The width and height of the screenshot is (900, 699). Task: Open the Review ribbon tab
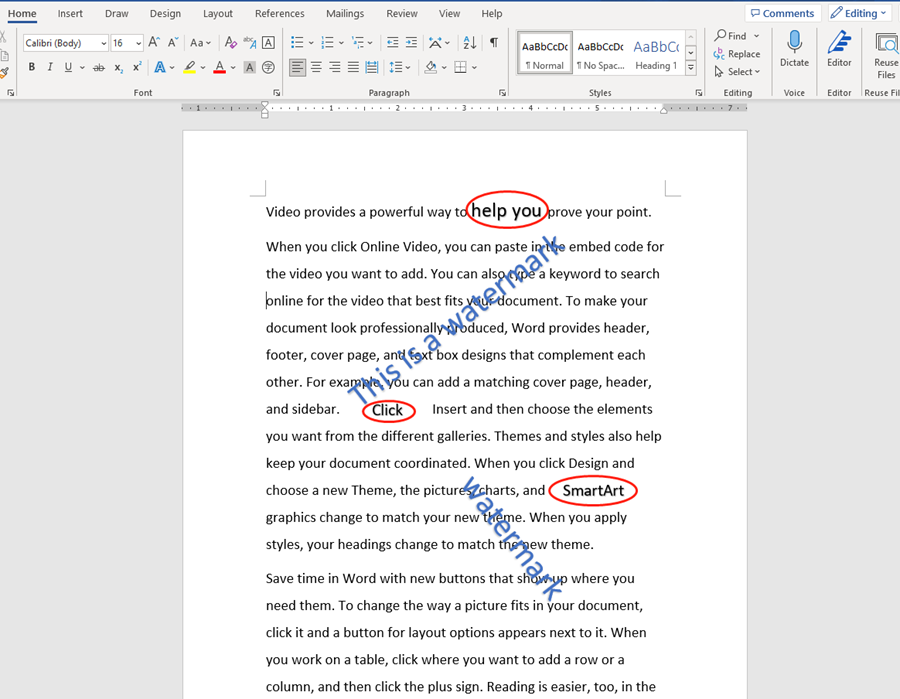[401, 13]
